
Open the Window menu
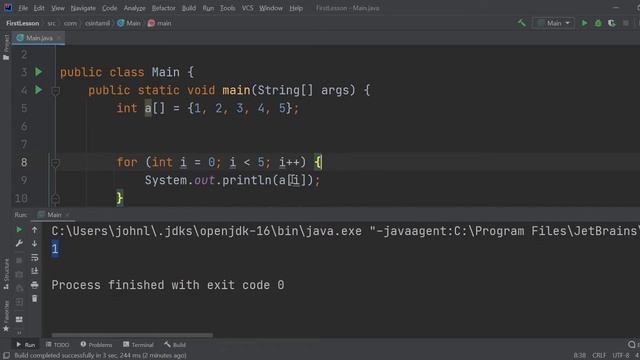271,8
